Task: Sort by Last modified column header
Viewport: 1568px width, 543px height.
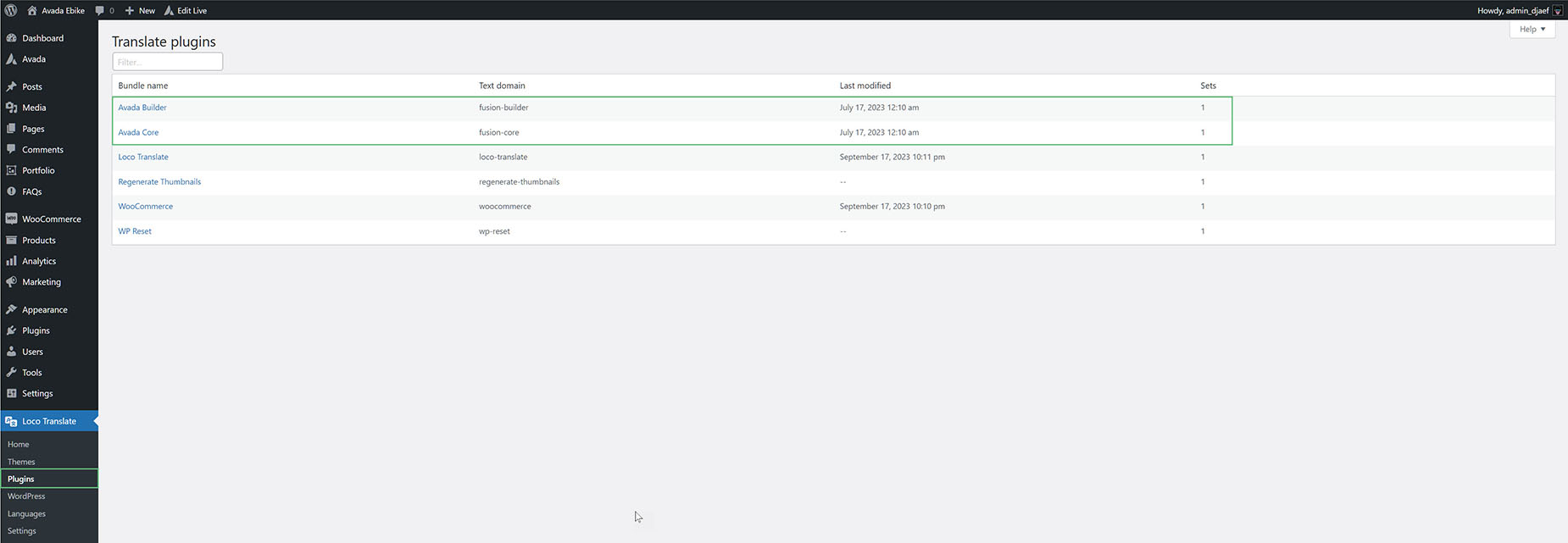Action: (865, 86)
